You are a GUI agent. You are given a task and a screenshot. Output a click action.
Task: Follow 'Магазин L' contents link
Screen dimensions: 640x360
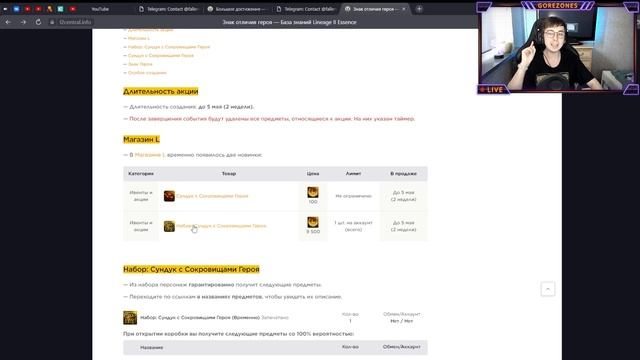tap(138, 38)
